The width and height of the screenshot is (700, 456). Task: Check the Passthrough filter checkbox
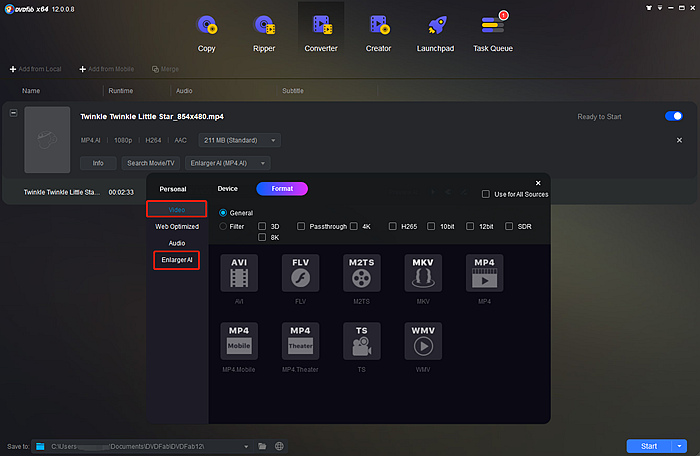(301, 226)
